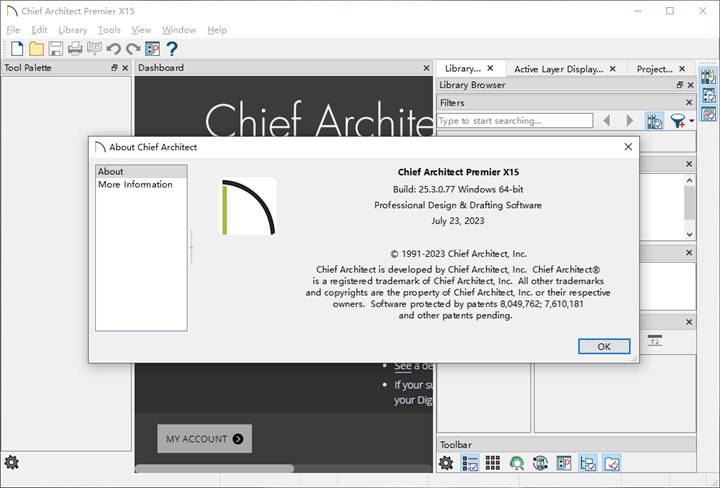Toggle the Project Browser side icon
The image size is (720, 488).
click(708, 113)
